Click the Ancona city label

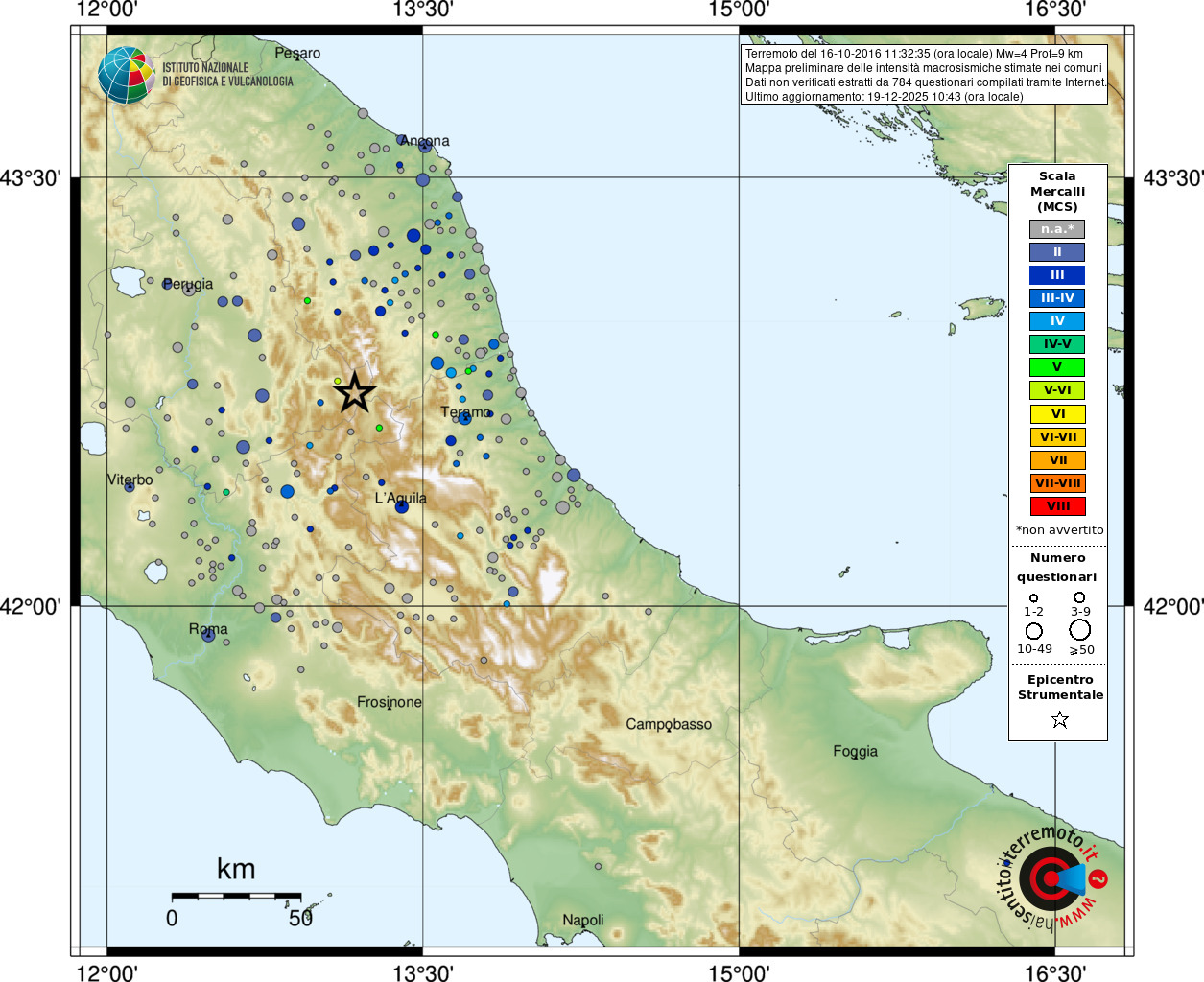pyautogui.click(x=425, y=141)
